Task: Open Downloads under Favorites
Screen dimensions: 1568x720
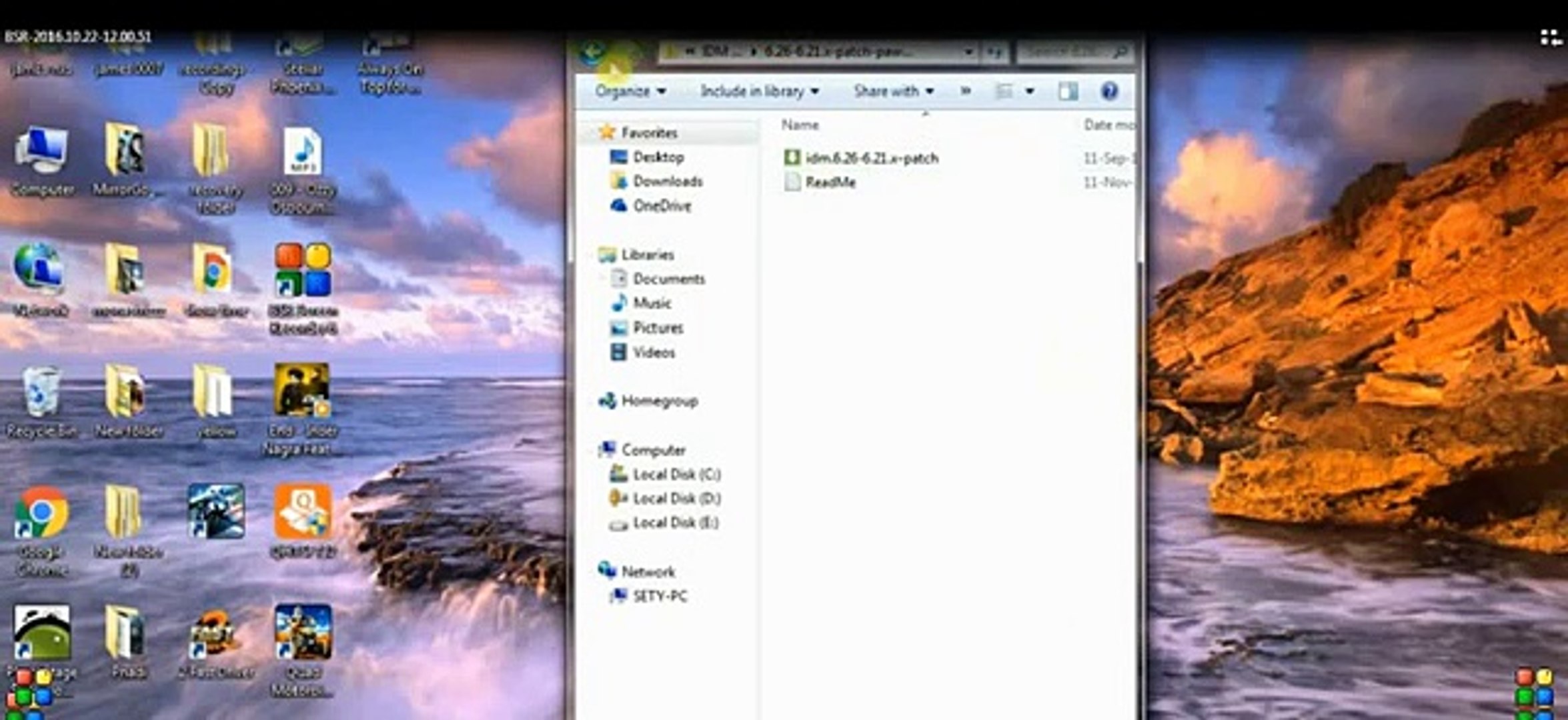Action: [656, 181]
